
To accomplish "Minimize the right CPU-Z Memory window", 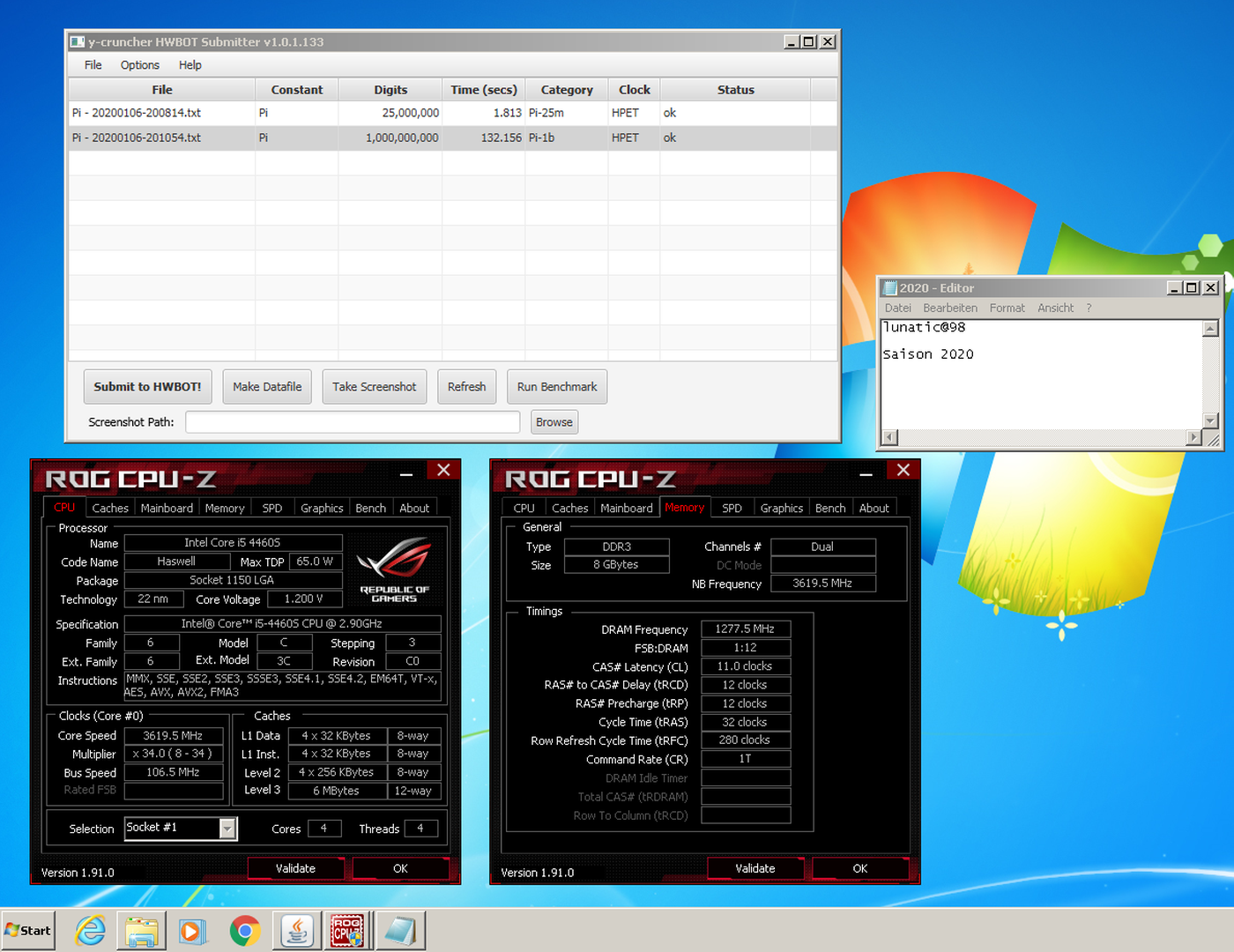I will [866, 474].
